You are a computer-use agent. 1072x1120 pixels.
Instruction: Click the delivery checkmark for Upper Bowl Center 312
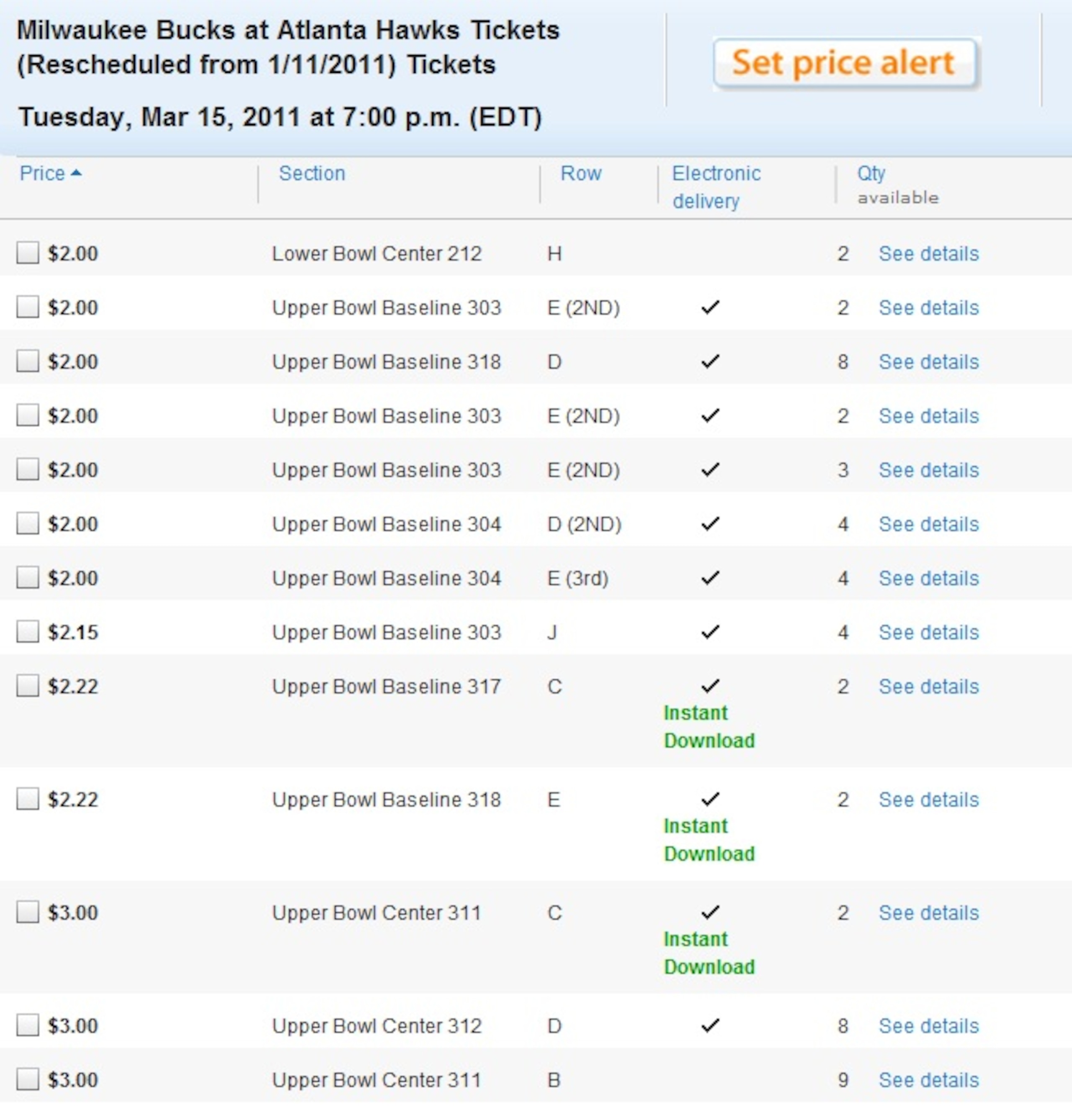pyautogui.click(x=710, y=1026)
